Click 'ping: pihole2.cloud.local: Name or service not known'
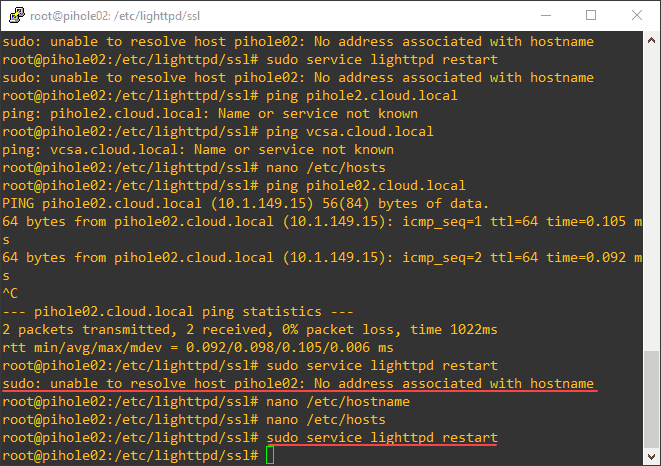 tap(210, 114)
